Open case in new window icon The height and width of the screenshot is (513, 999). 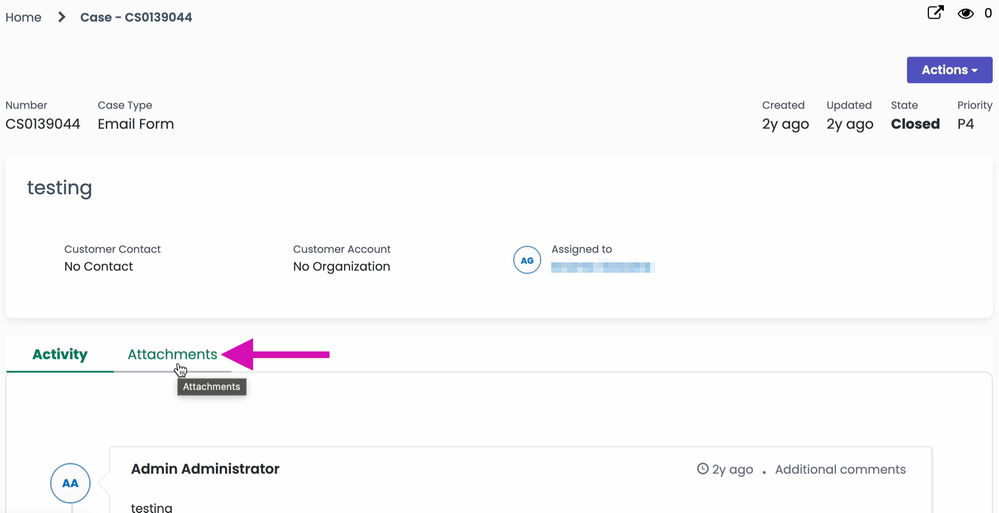935,13
